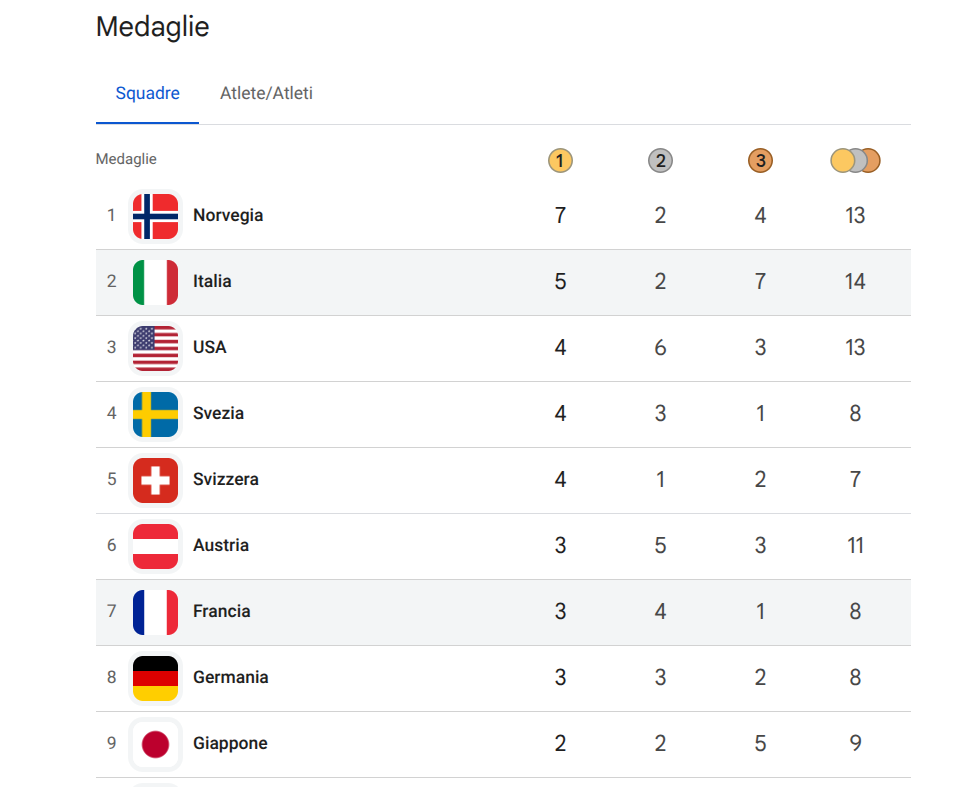The width and height of the screenshot is (956, 787).
Task: Select the Norvegia team name
Action: pyautogui.click(x=228, y=215)
